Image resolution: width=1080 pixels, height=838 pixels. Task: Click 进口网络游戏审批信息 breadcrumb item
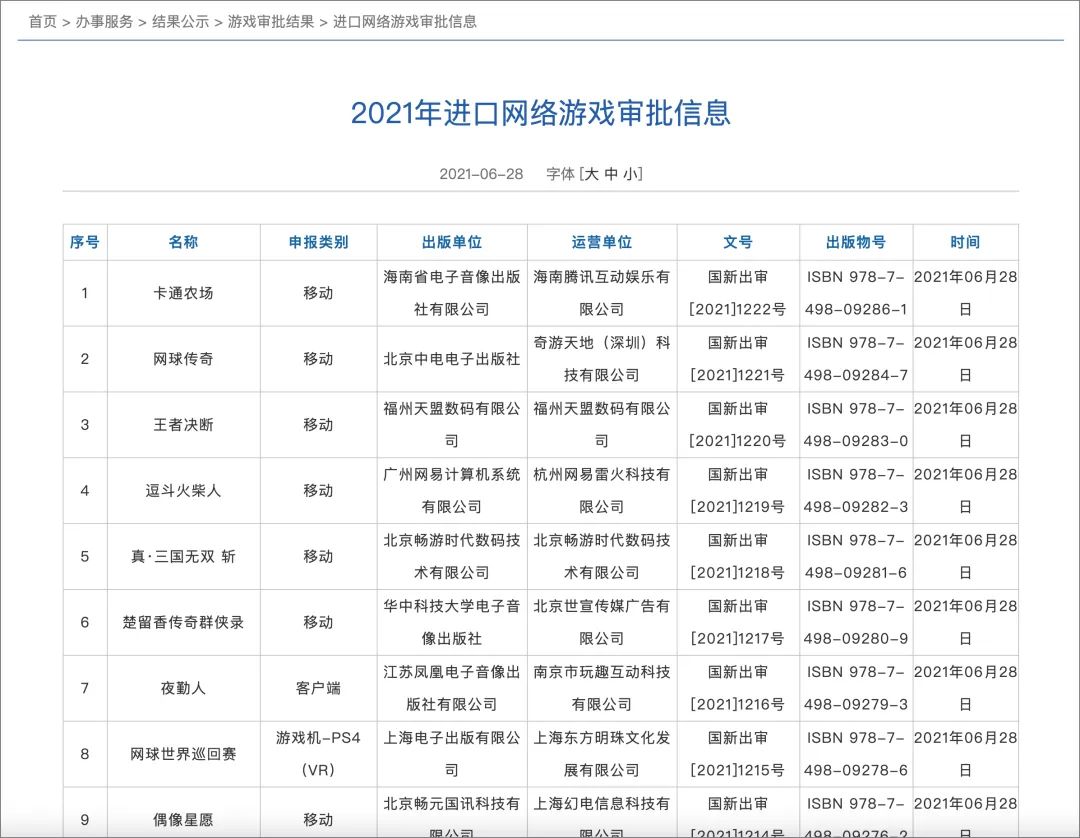pyautogui.click(x=404, y=21)
